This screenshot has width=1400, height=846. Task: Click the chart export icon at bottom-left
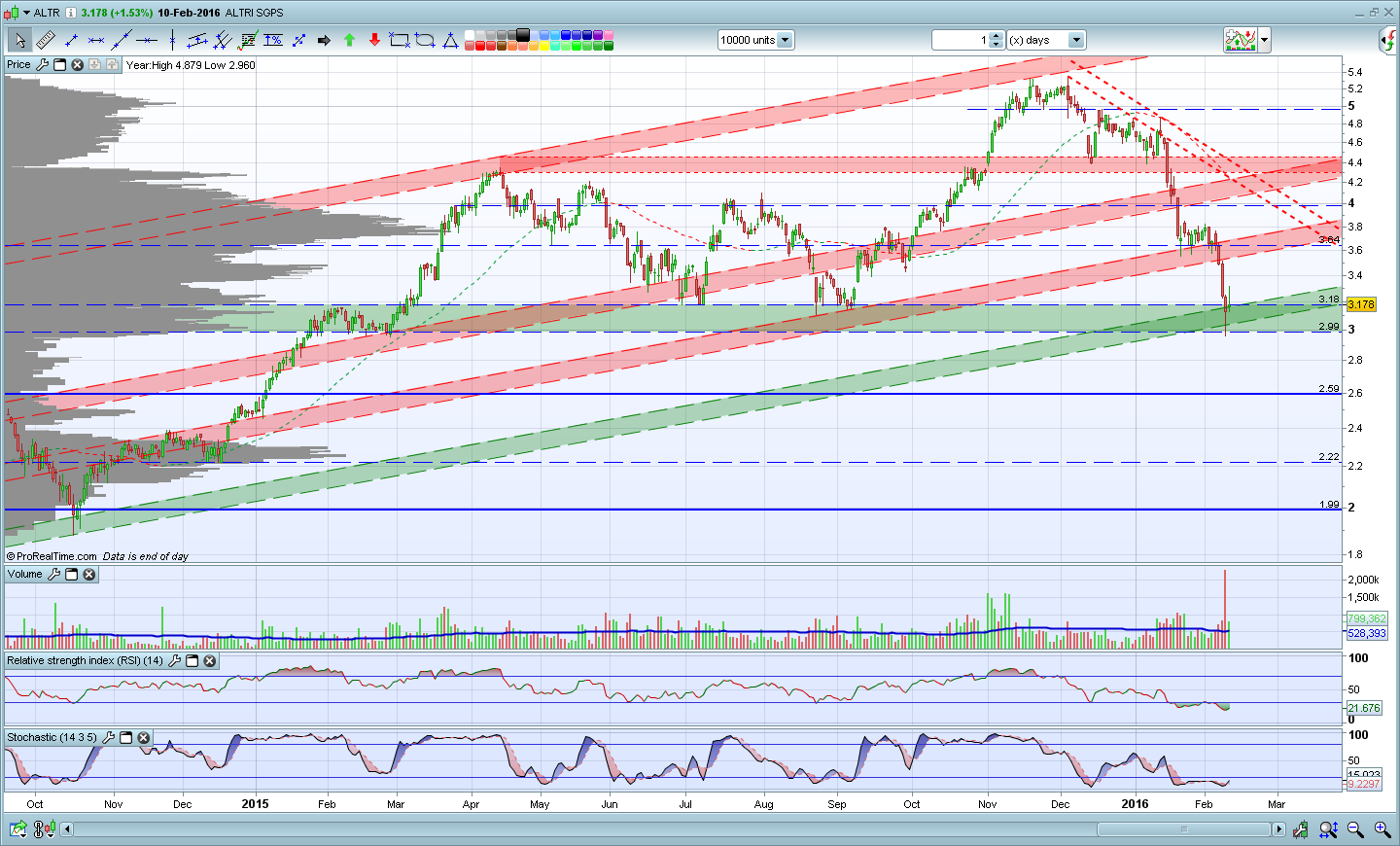(x=17, y=829)
